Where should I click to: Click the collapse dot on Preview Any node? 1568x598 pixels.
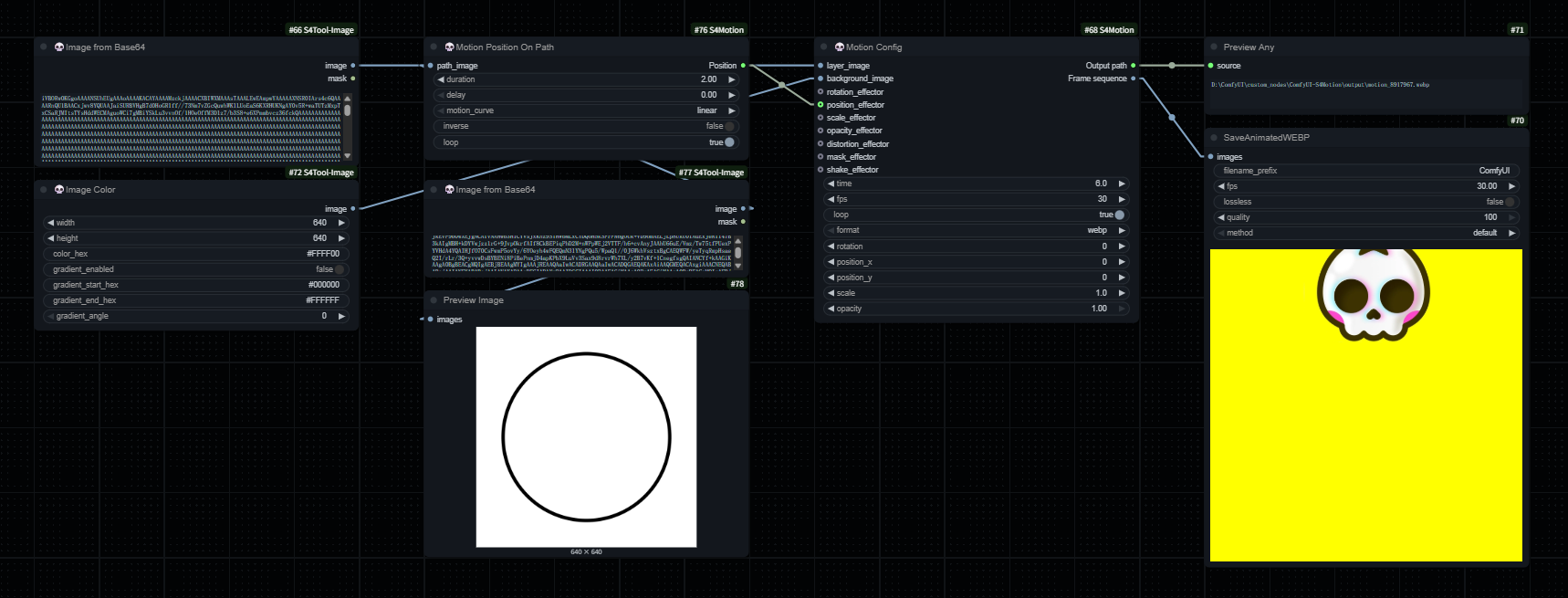coord(1214,47)
